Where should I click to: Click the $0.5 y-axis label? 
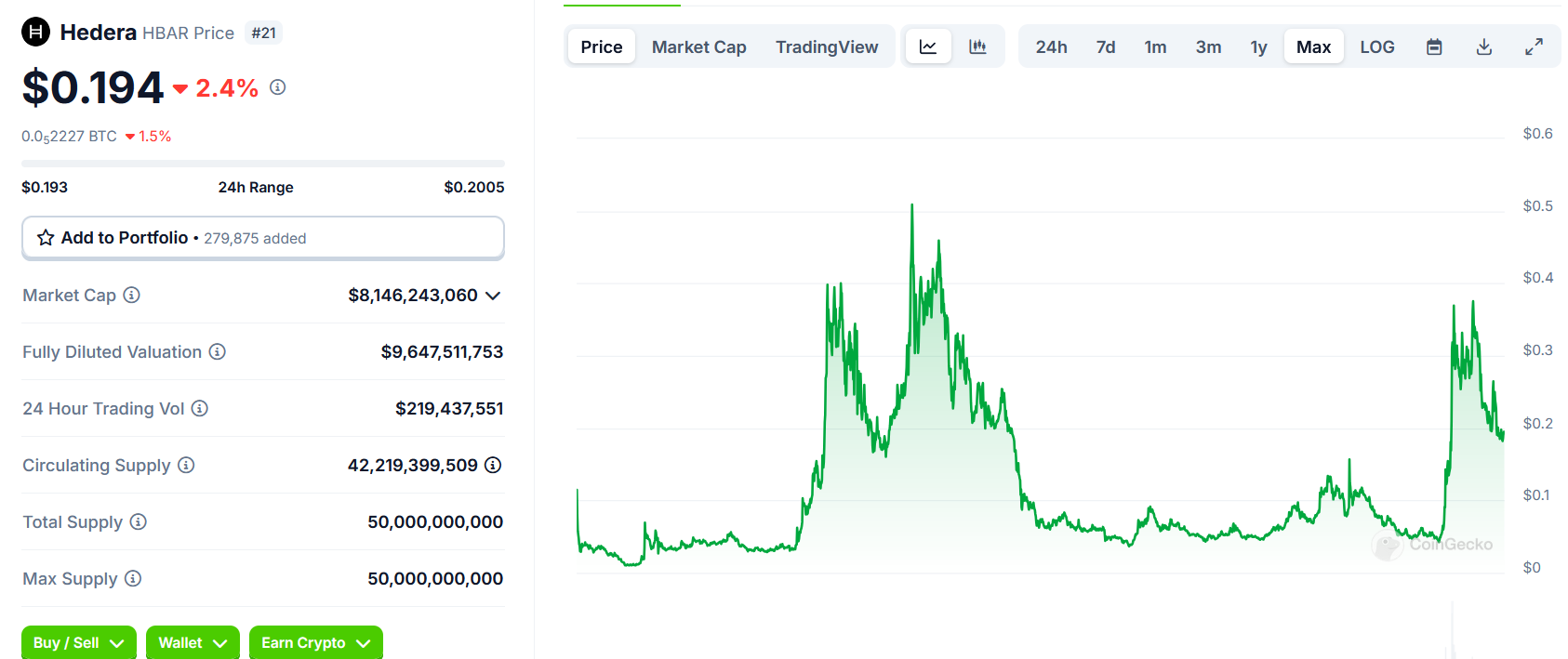pos(1537,205)
